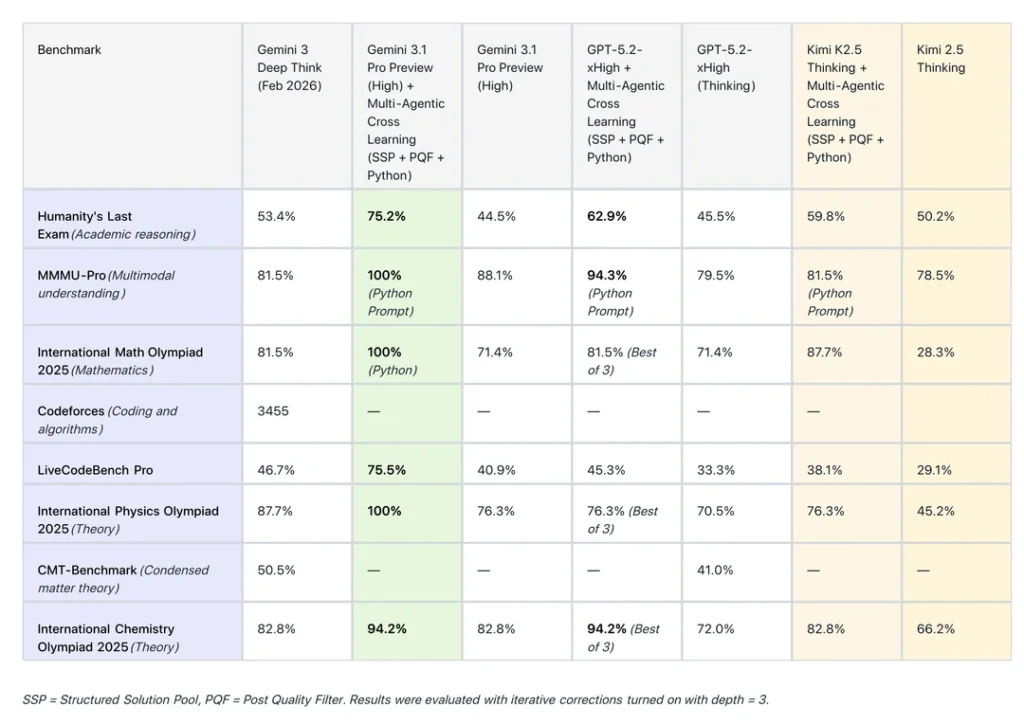Select the 28.3% Math Olympiad score
Screen dimensions: 1024x725
(x=935, y=352)
